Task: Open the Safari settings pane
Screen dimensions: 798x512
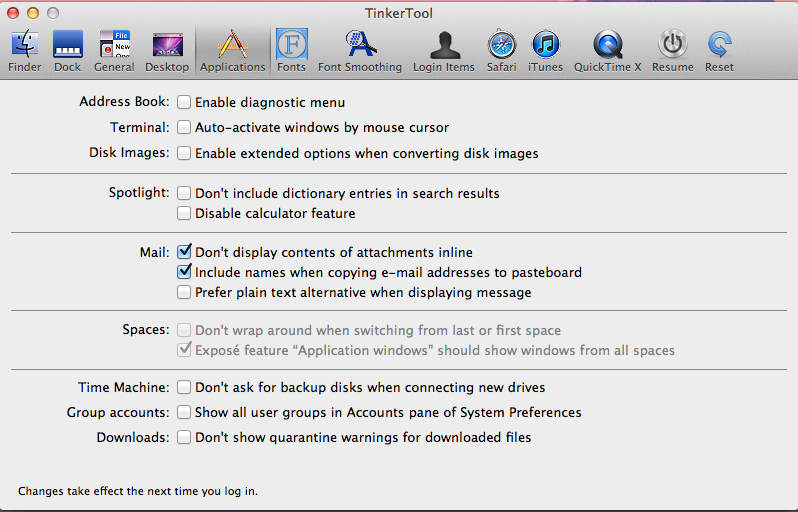Action: [x=501, y=51]
